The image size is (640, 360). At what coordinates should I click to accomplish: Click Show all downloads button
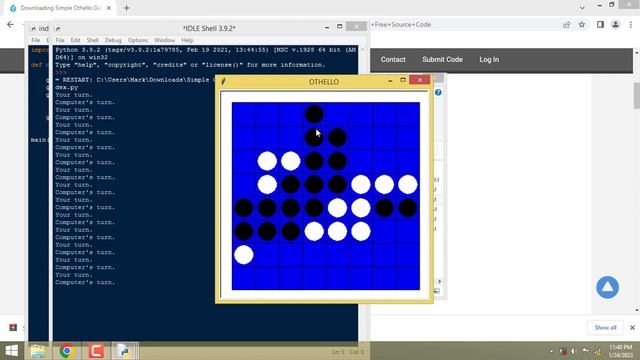tap(605, 328)
